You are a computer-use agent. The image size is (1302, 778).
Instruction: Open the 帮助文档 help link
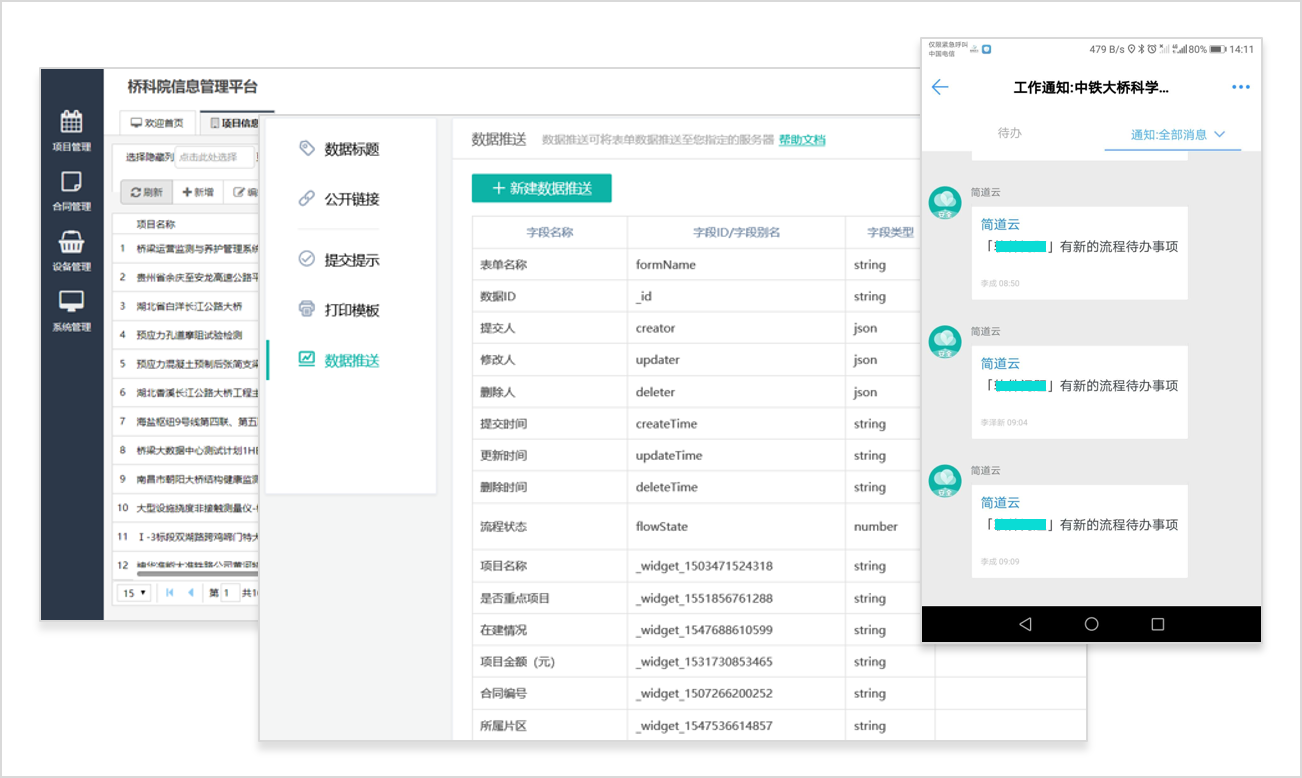tap(802, 140)
